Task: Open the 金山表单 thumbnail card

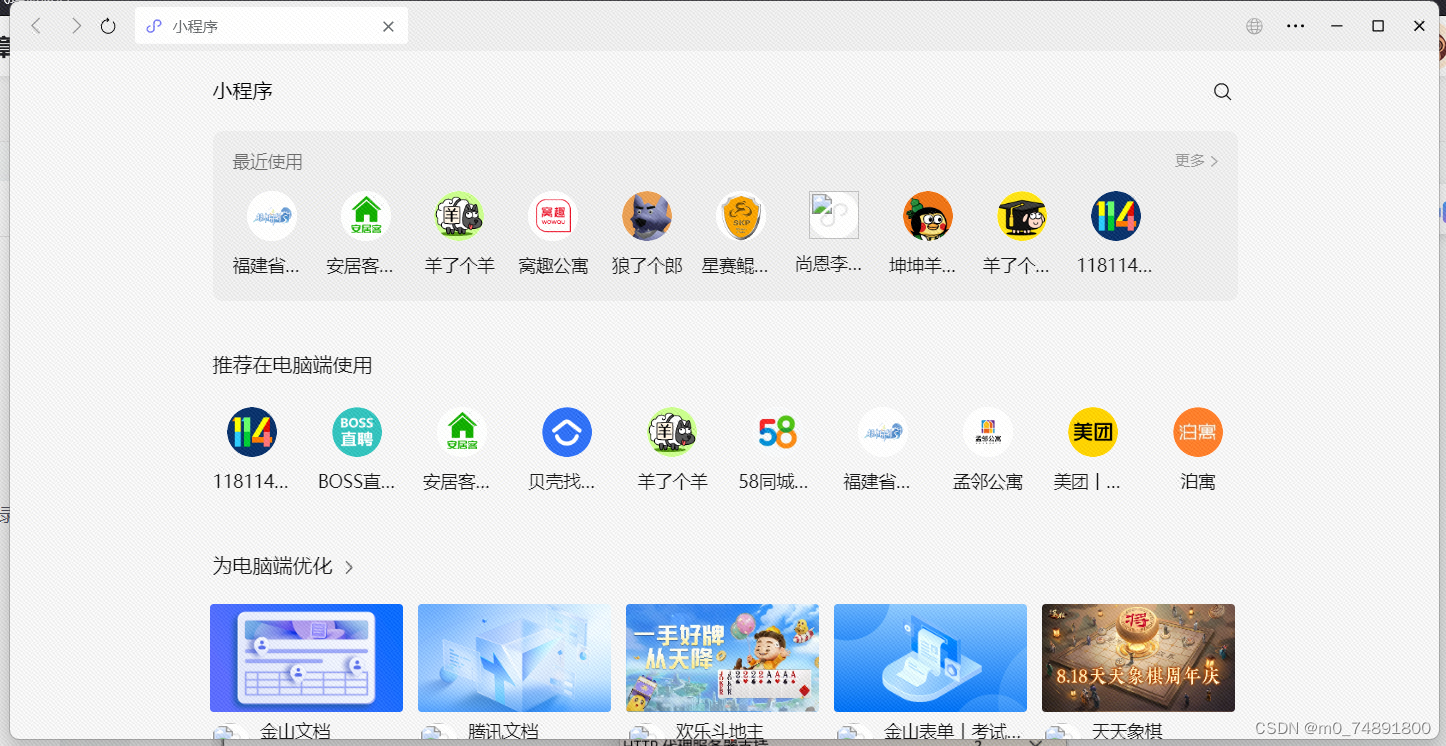Action: (930, 658)
